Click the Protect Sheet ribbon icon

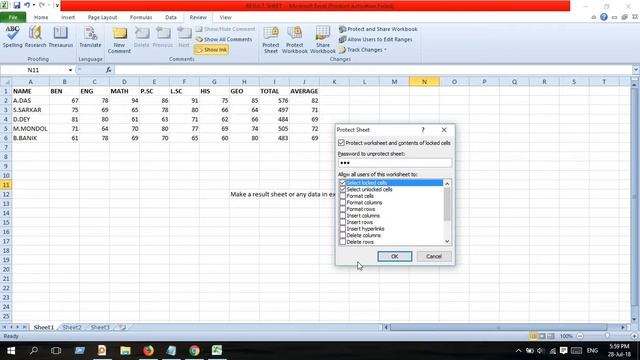271,40
